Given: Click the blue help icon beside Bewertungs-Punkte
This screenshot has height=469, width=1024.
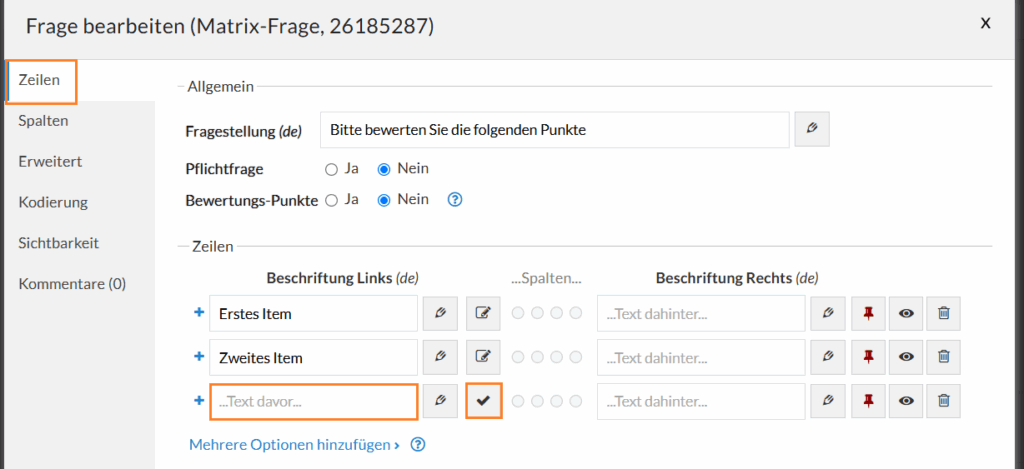Looking at the screenshot, I should coord(455,200).
